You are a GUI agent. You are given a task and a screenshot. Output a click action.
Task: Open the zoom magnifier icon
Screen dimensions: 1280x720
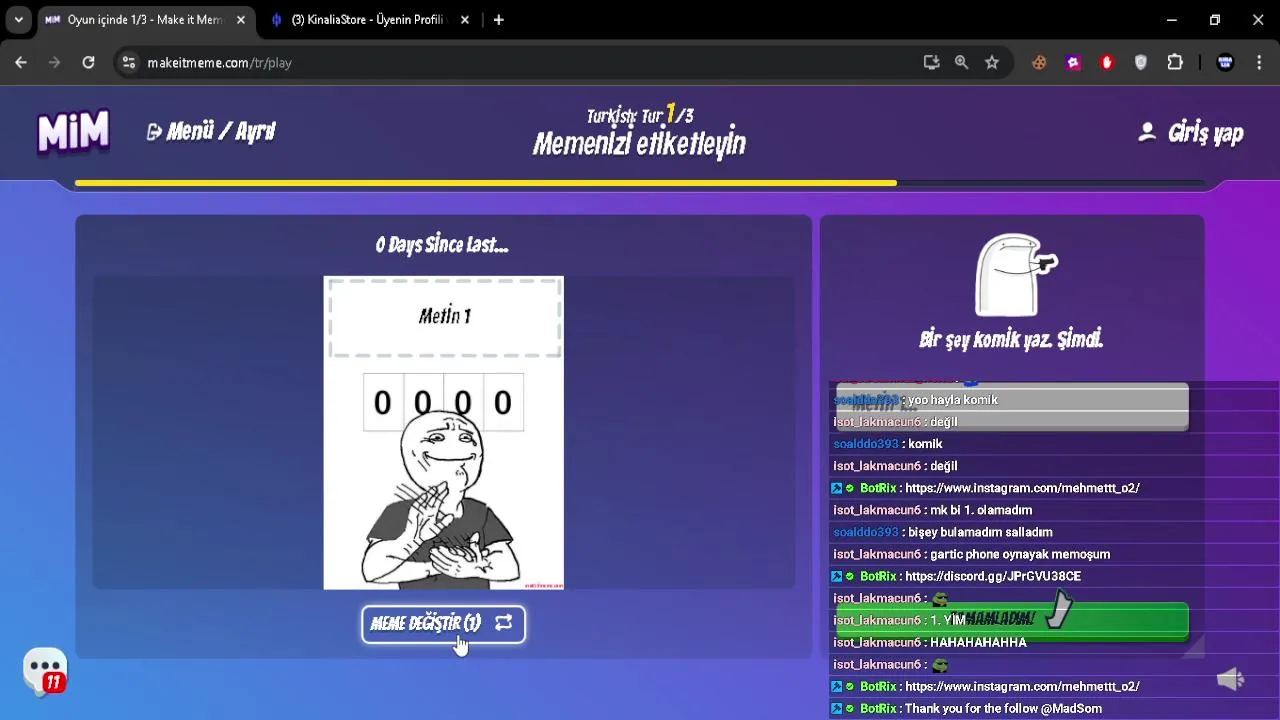click(961, 62)
